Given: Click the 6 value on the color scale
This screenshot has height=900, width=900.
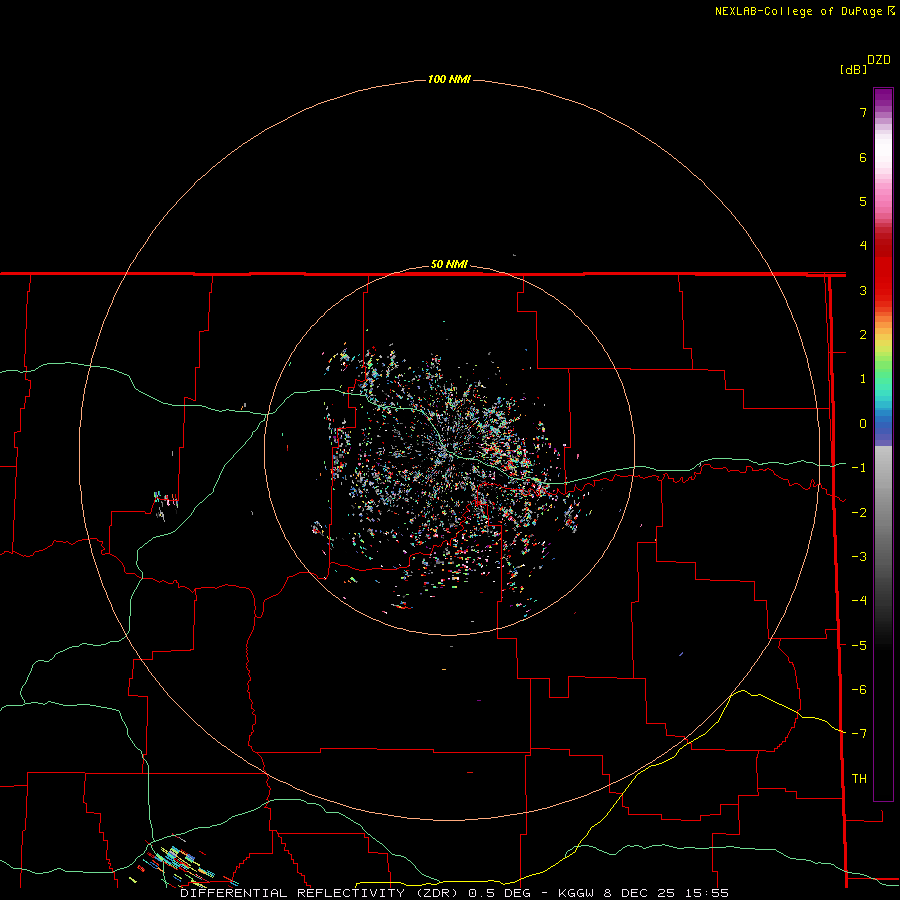Looking at the screenshot, I should pos(863,157).
